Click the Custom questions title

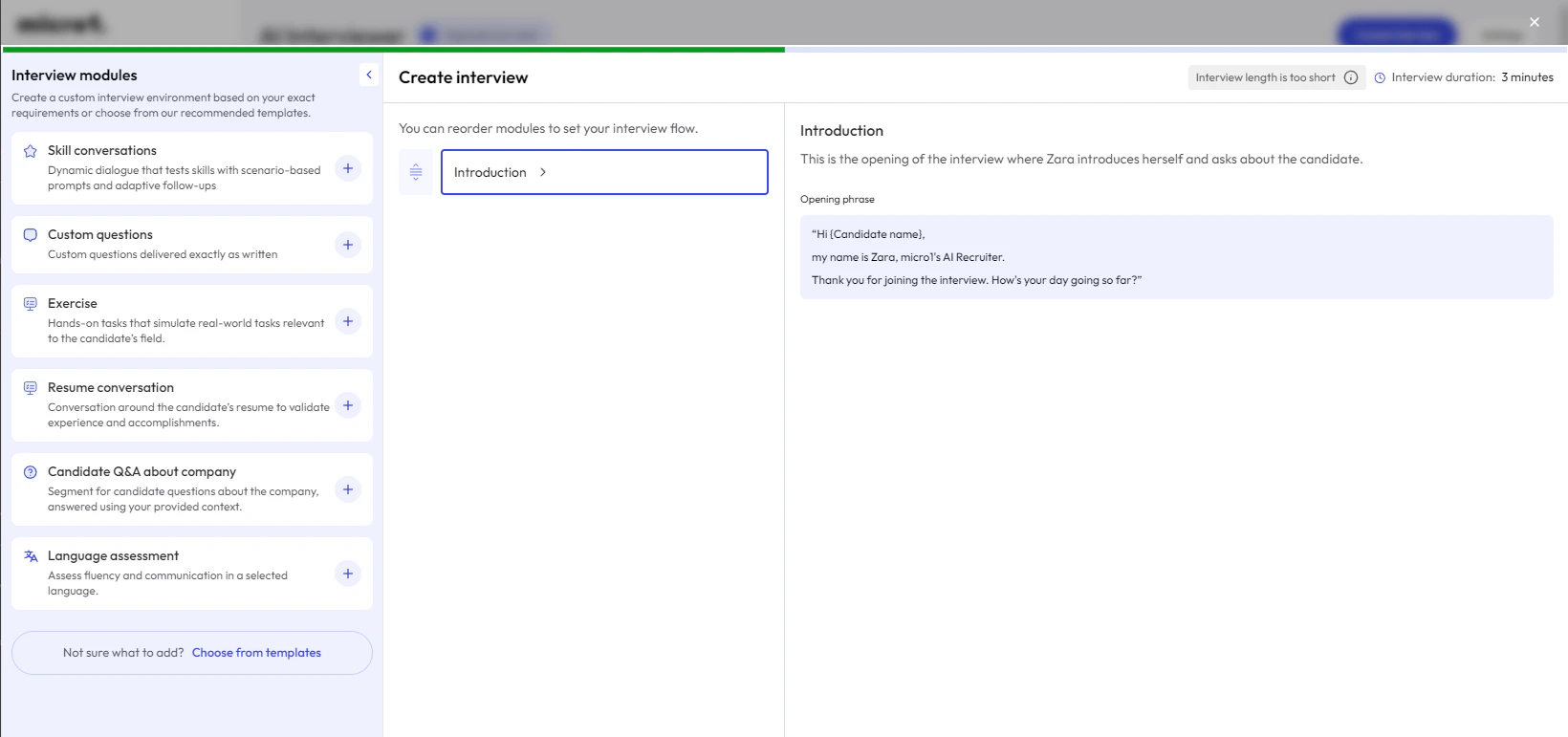100,235
